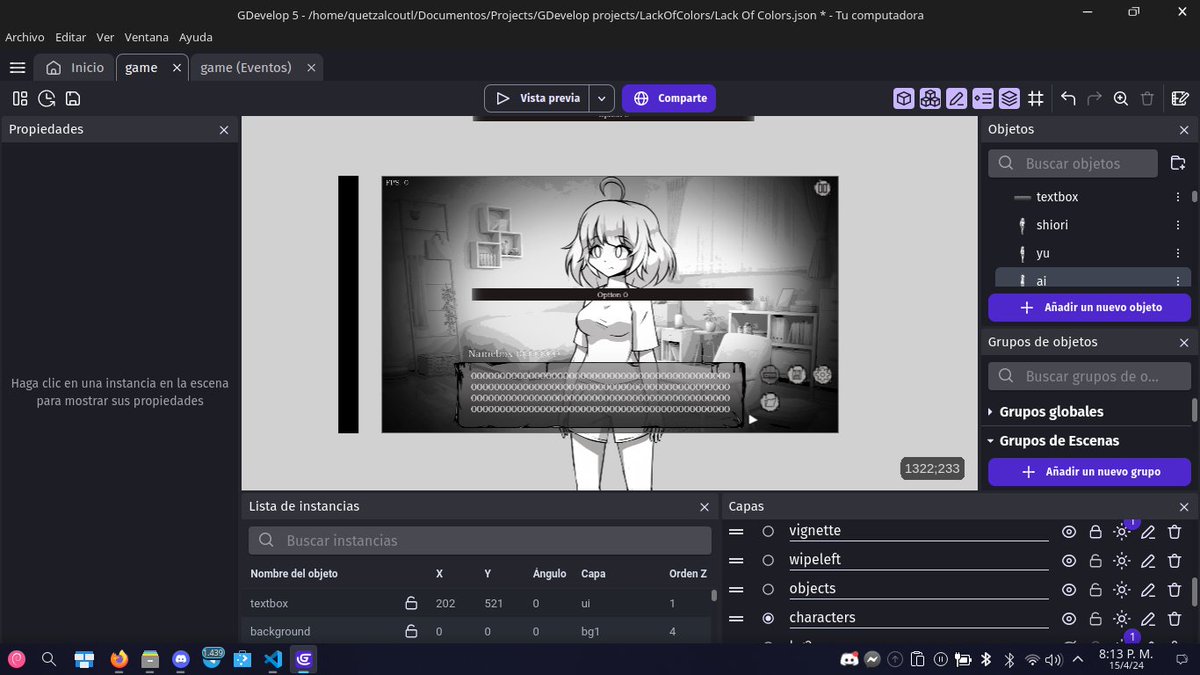The width and height of the screenshot is (1200, 675).
Task: Open the project manager panel icon
Action: (20, 98)
